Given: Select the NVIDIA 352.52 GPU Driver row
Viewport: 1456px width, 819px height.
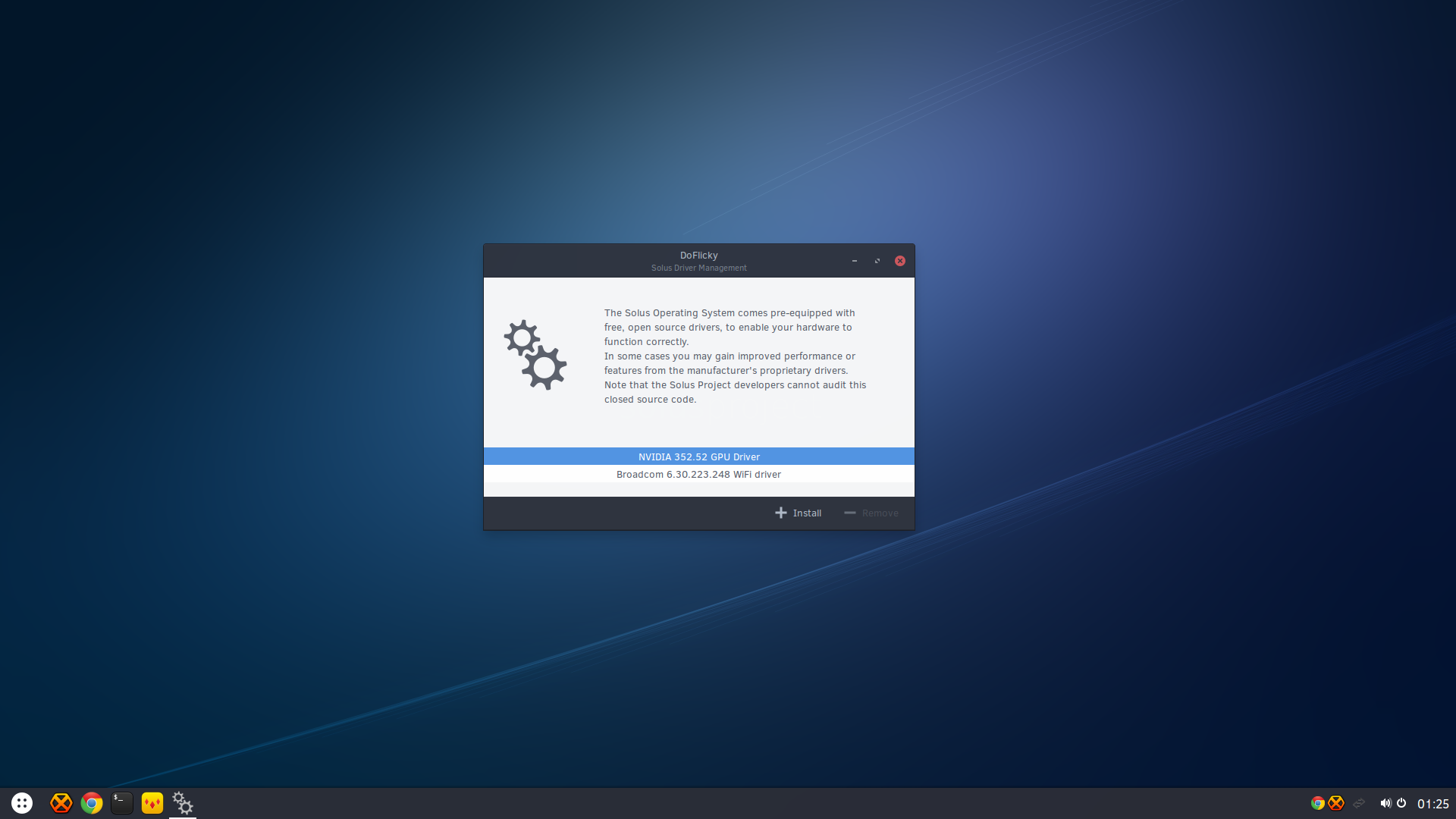Looking at the screenshot, I should coord(698,457).
